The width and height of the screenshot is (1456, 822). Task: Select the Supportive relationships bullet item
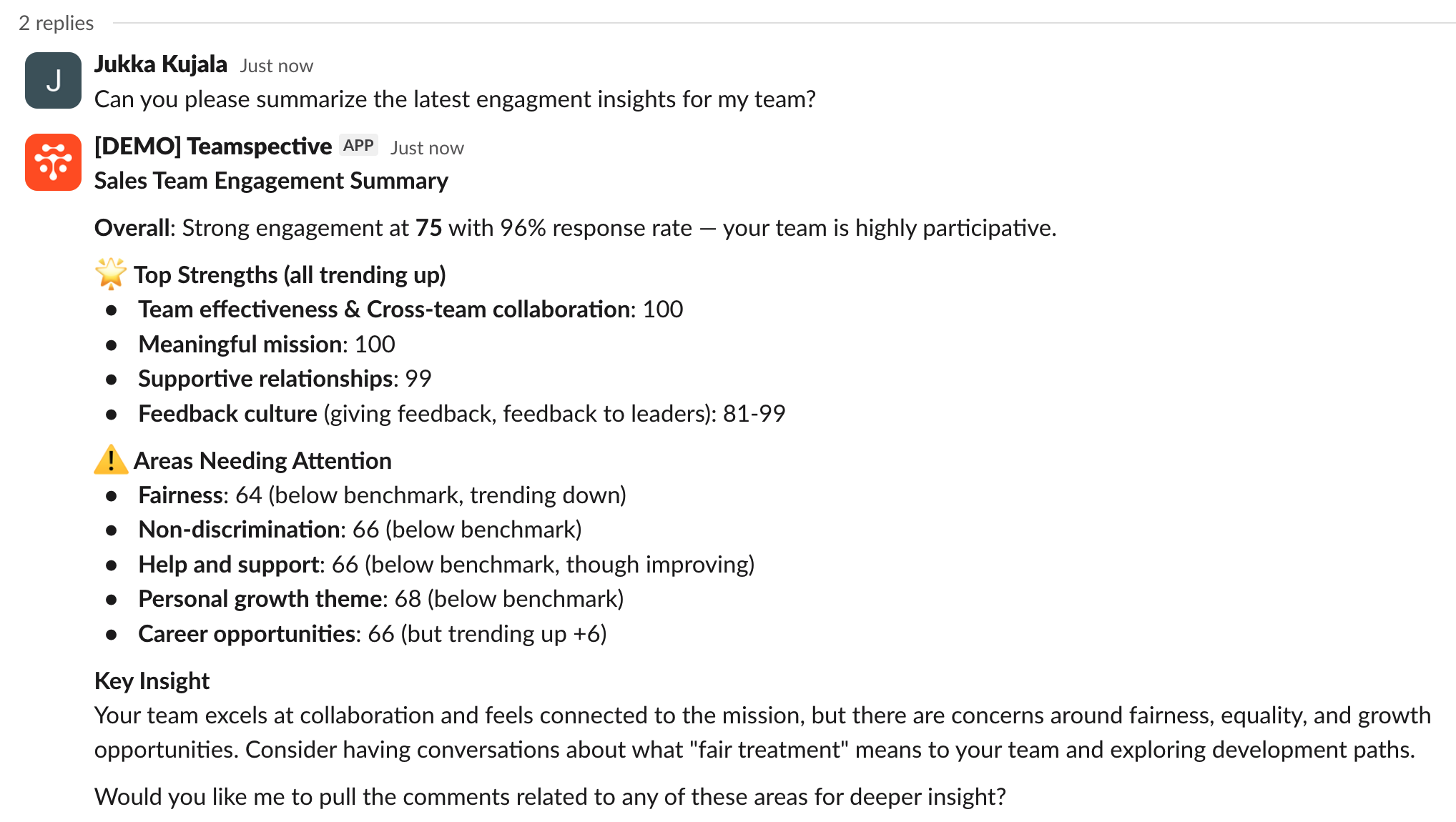(285, 379)
